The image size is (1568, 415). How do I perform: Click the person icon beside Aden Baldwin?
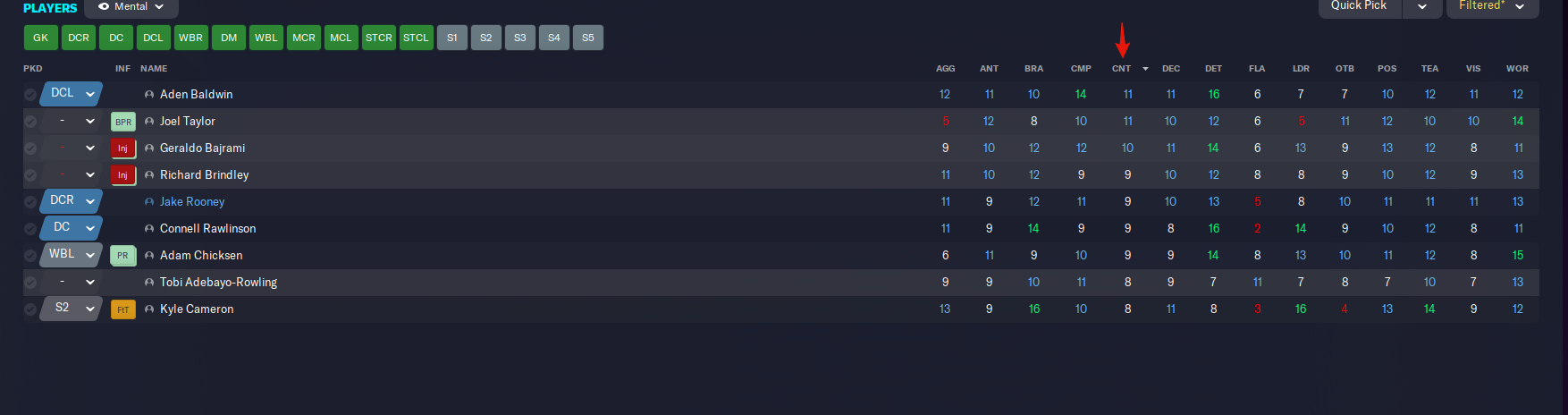click(x=149, y=95)
